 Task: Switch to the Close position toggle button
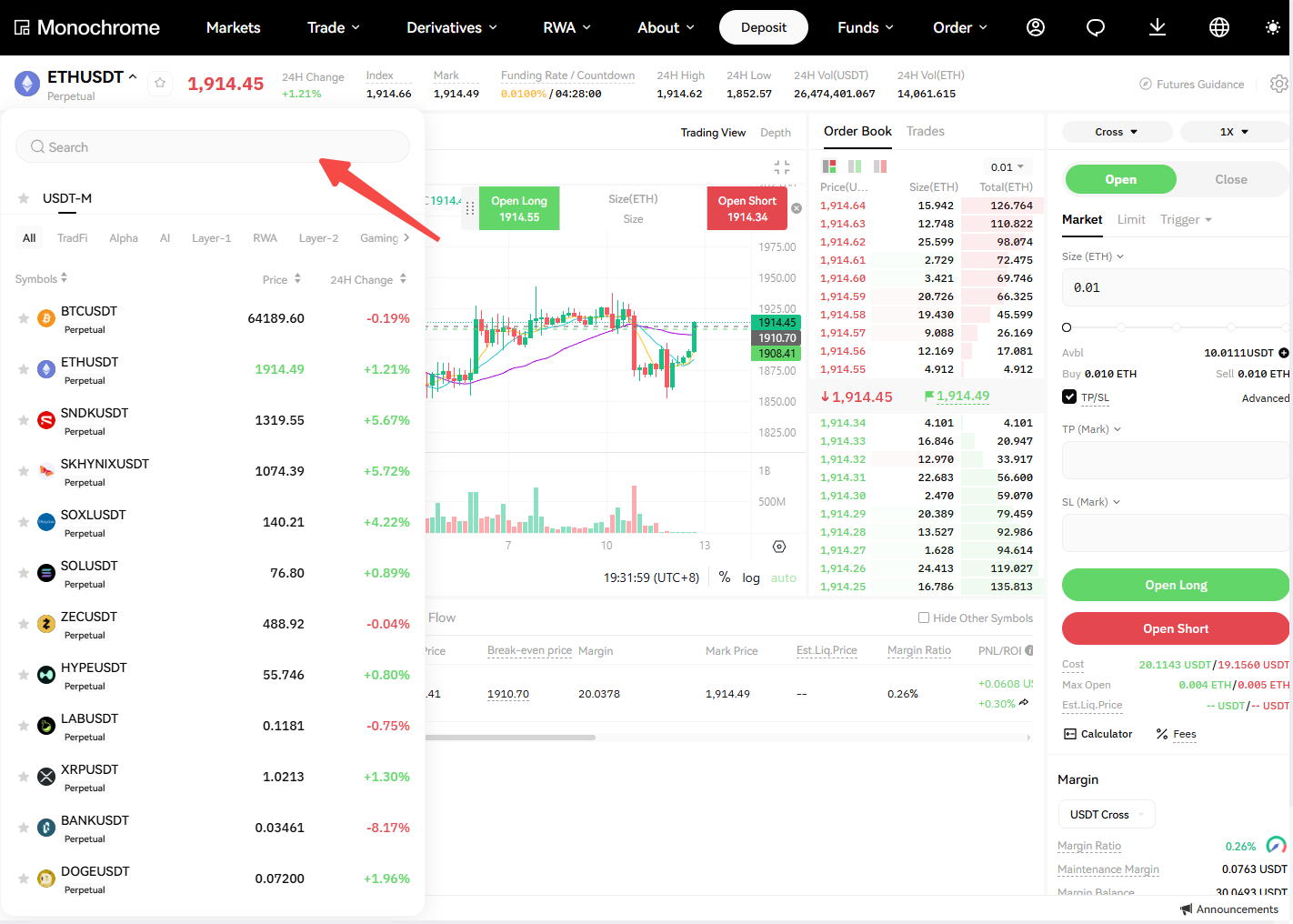click(1231, 179)
